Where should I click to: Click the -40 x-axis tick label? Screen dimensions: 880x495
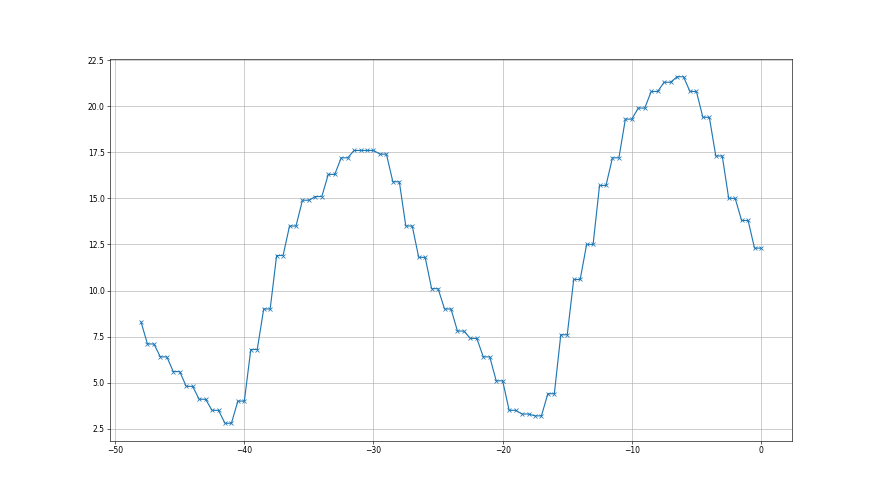[243, 450]
